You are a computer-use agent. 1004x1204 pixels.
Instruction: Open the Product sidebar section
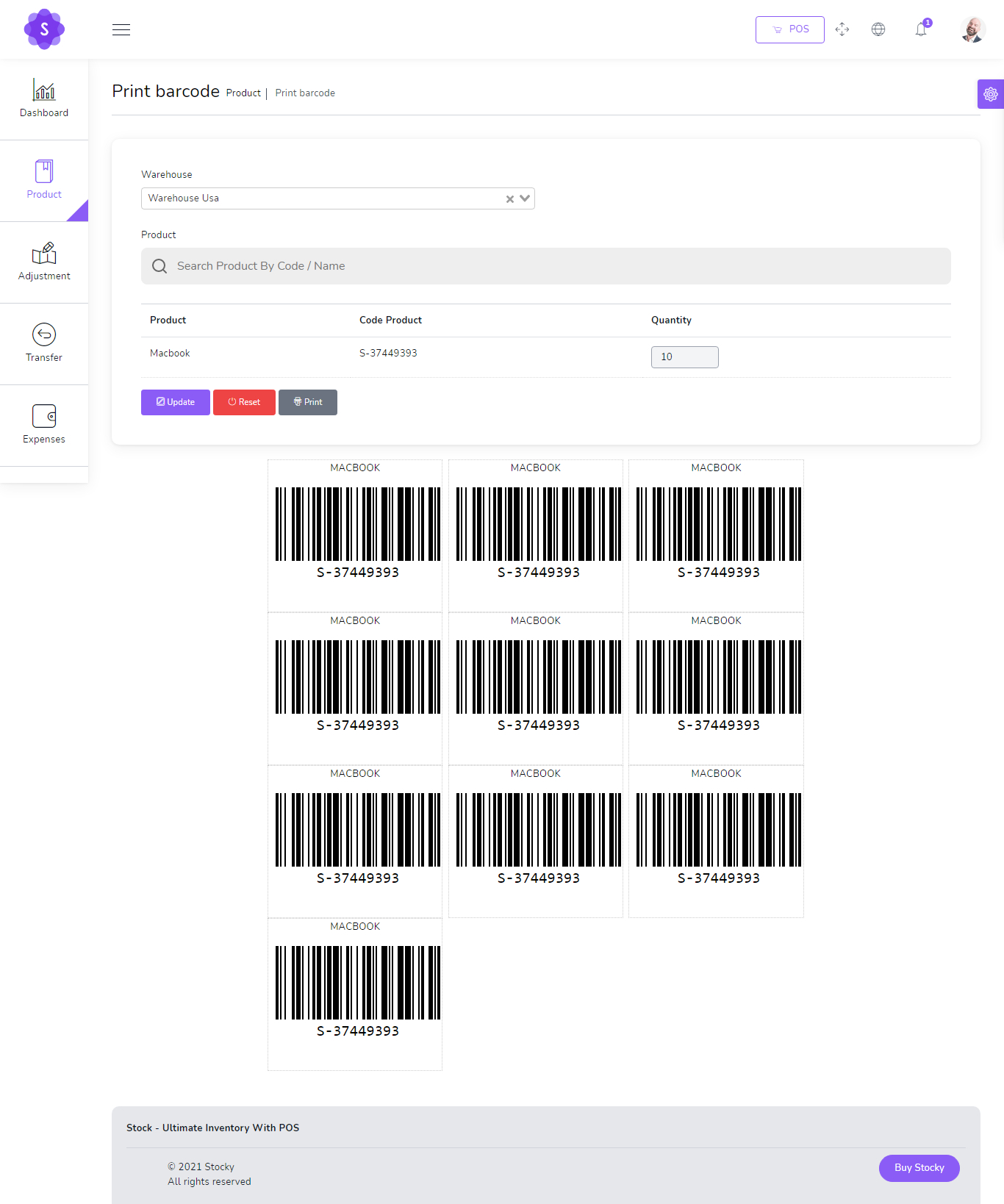[44, 180]
